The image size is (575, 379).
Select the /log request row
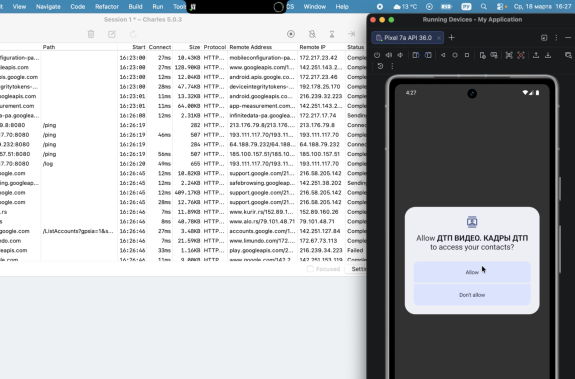tap(183, 164)
